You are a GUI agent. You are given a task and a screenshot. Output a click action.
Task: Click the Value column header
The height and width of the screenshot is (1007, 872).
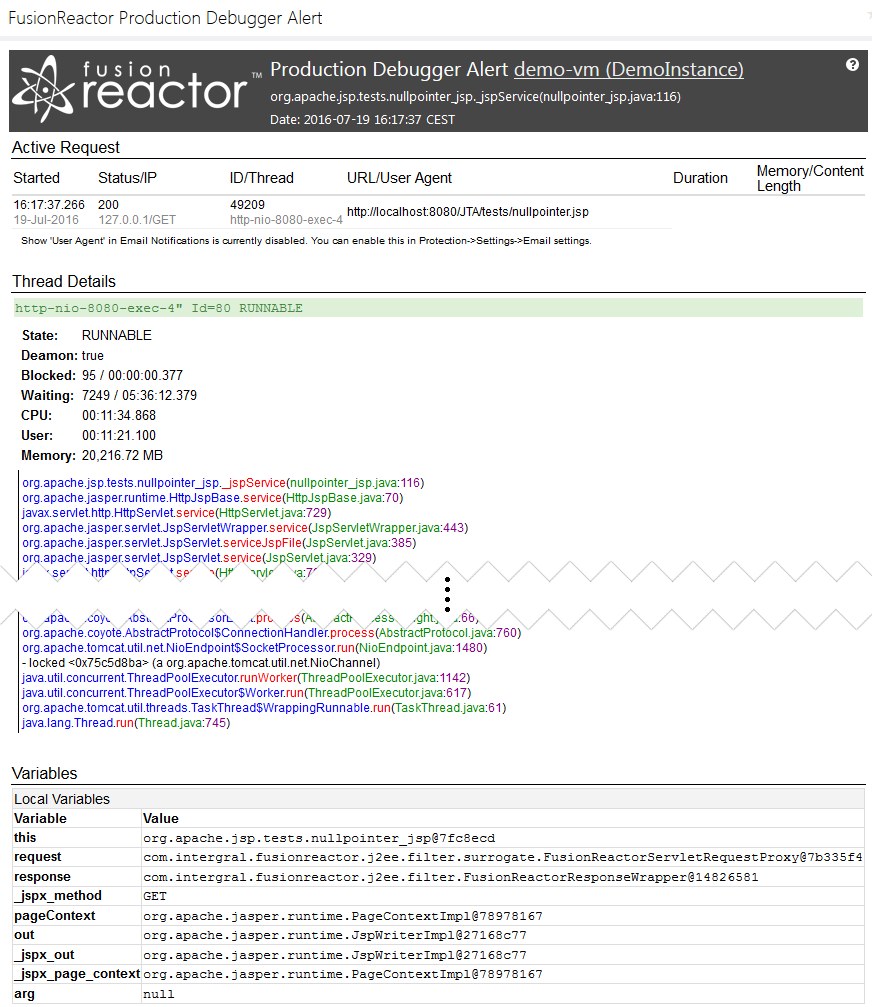point(161,818)
